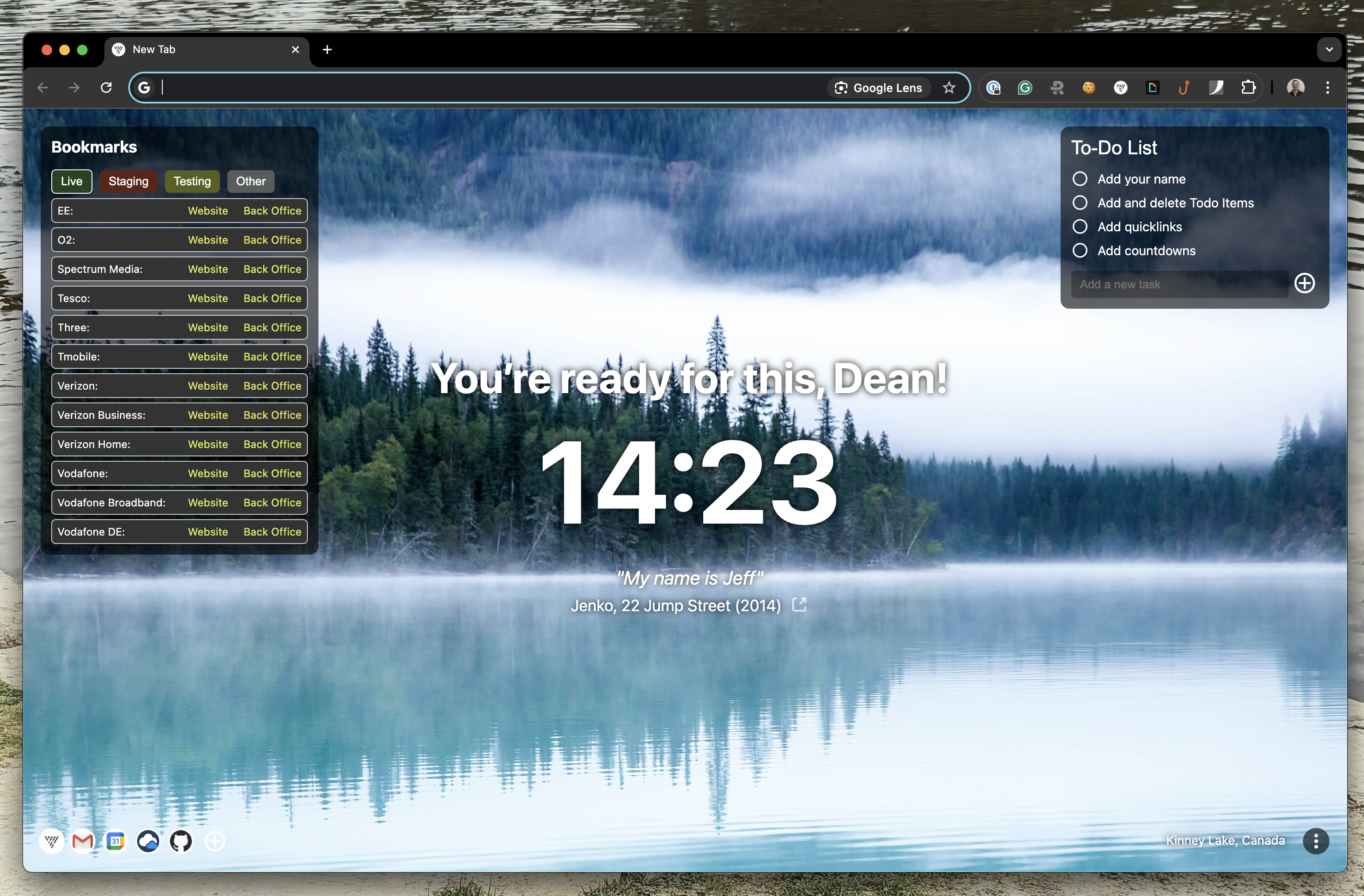Viewport: 1364px width, 896px height.
Task: Open the Grammarly extension
Action: 1025,87
